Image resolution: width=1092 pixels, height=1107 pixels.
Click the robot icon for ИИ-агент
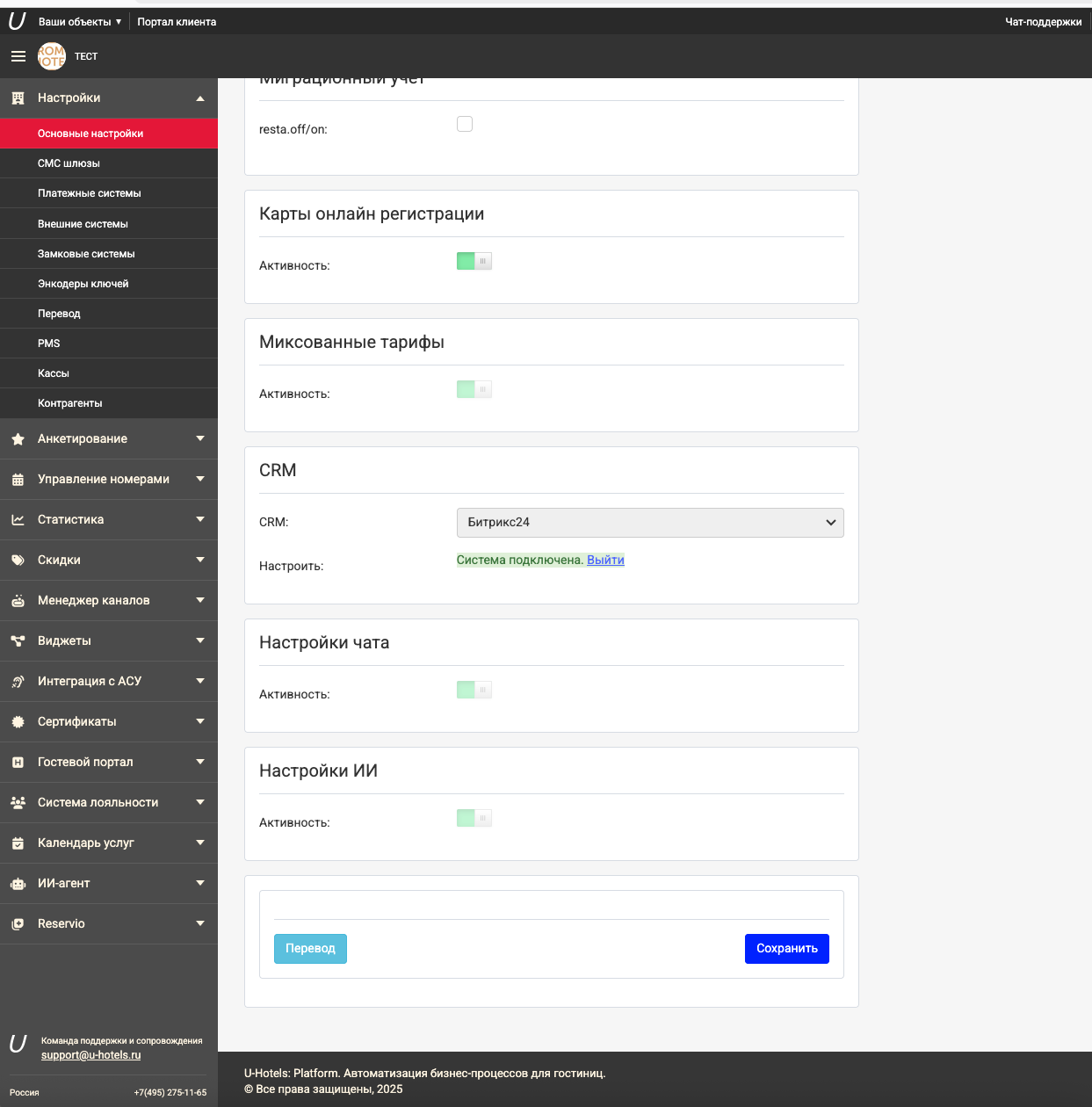[18, 884]
